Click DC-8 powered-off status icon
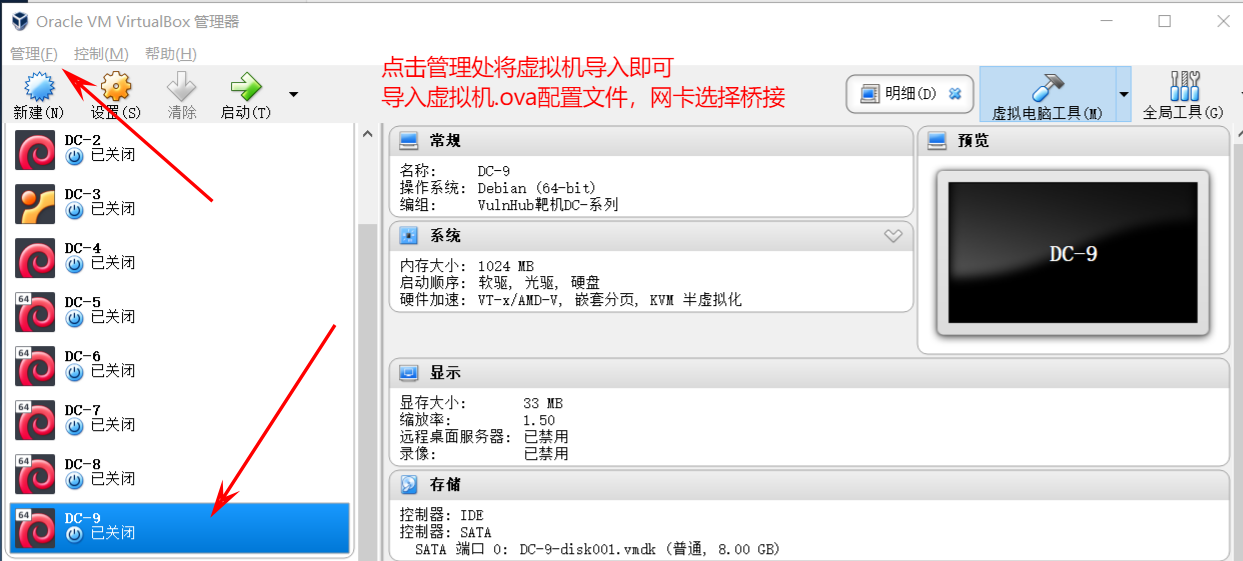Viewport: 1243px width, 561px height. pos(74,480)
